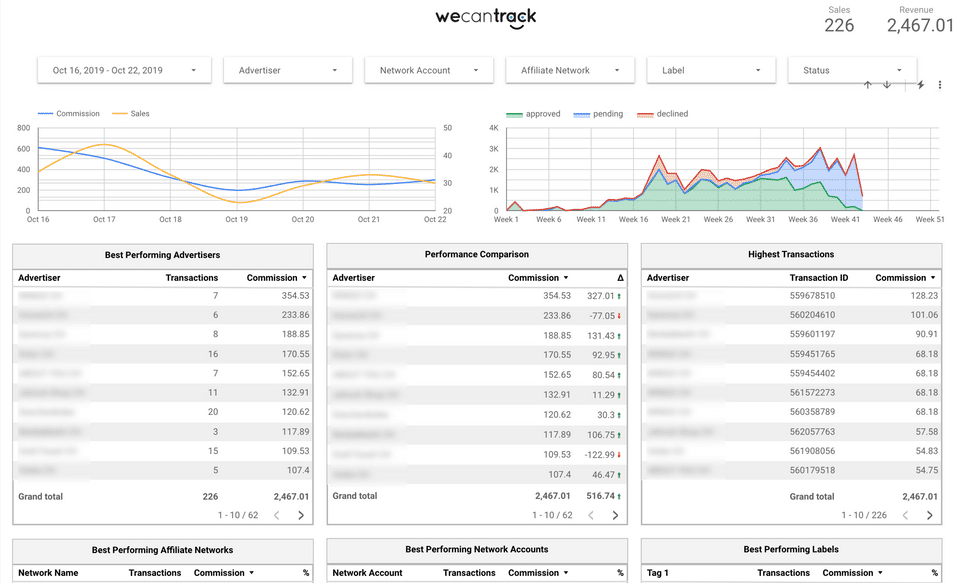
Task: Click Transactions header in Best Performing Affiliate Networks
Action: click(155, 573)
